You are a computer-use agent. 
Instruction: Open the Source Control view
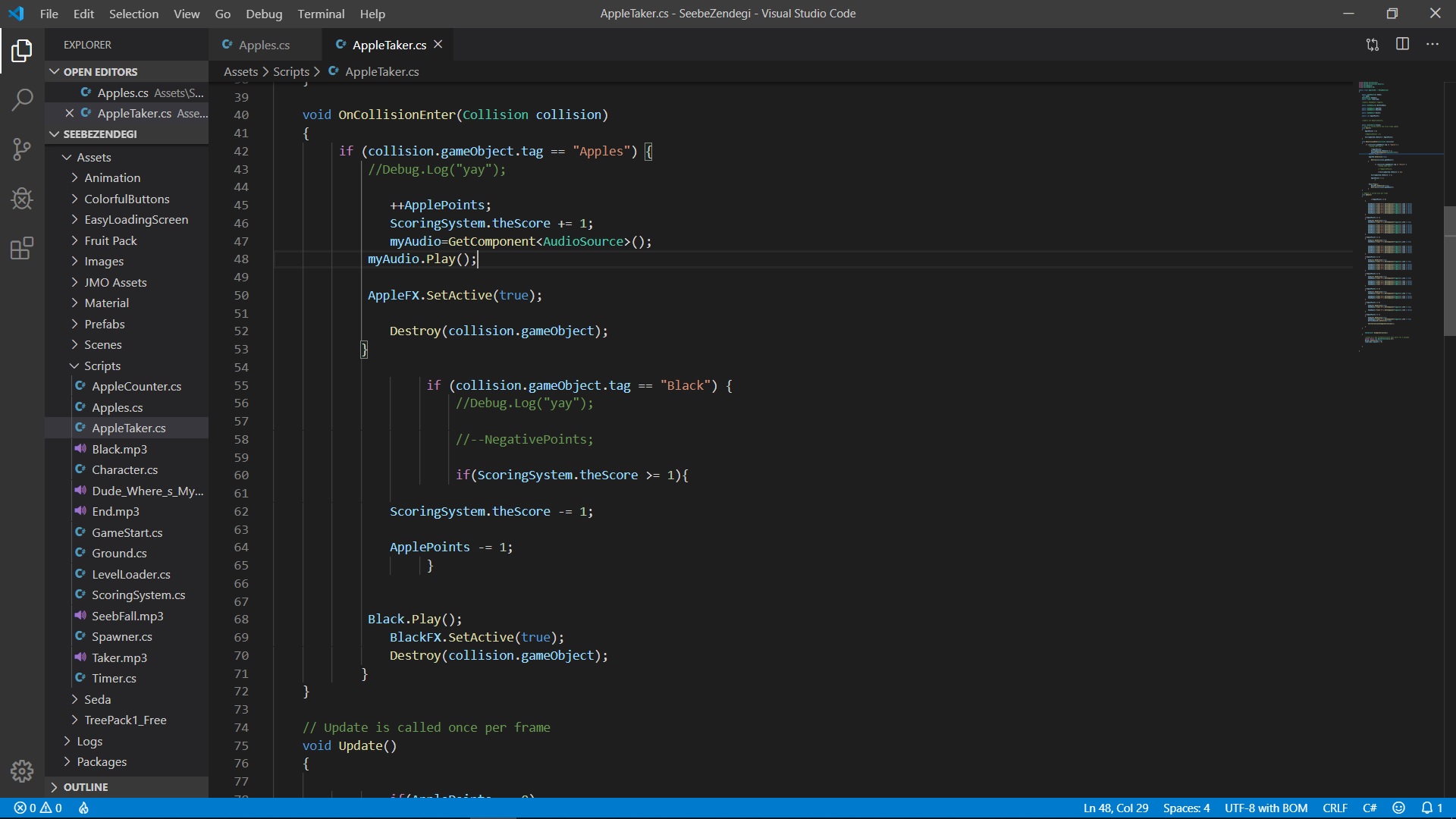coord(22,149)
